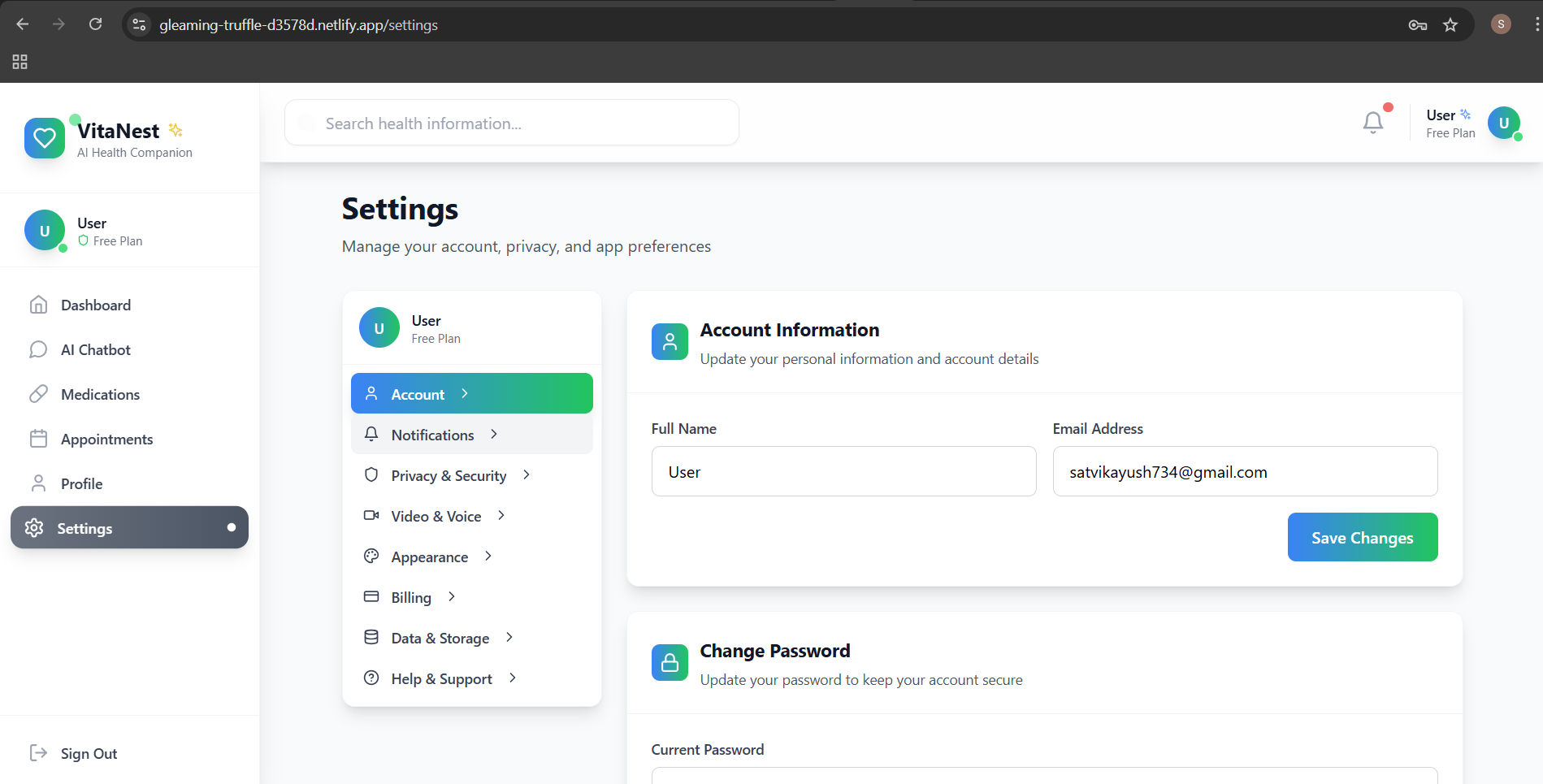
Task: Click the Privacy & Security shield icon
Action: 371,474
